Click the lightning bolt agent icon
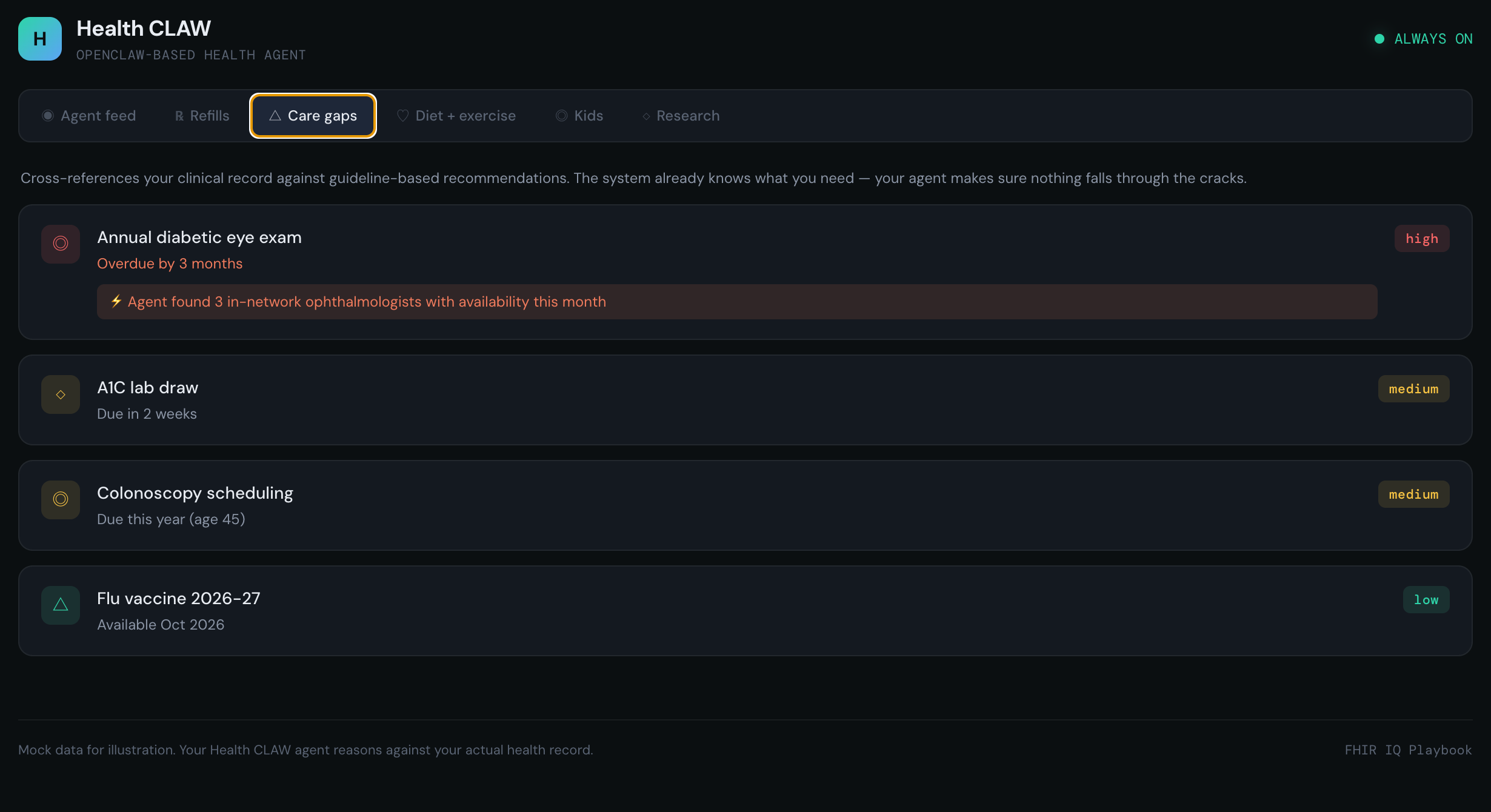This screenshot has height=812, width=1491. tap(116, 301)
